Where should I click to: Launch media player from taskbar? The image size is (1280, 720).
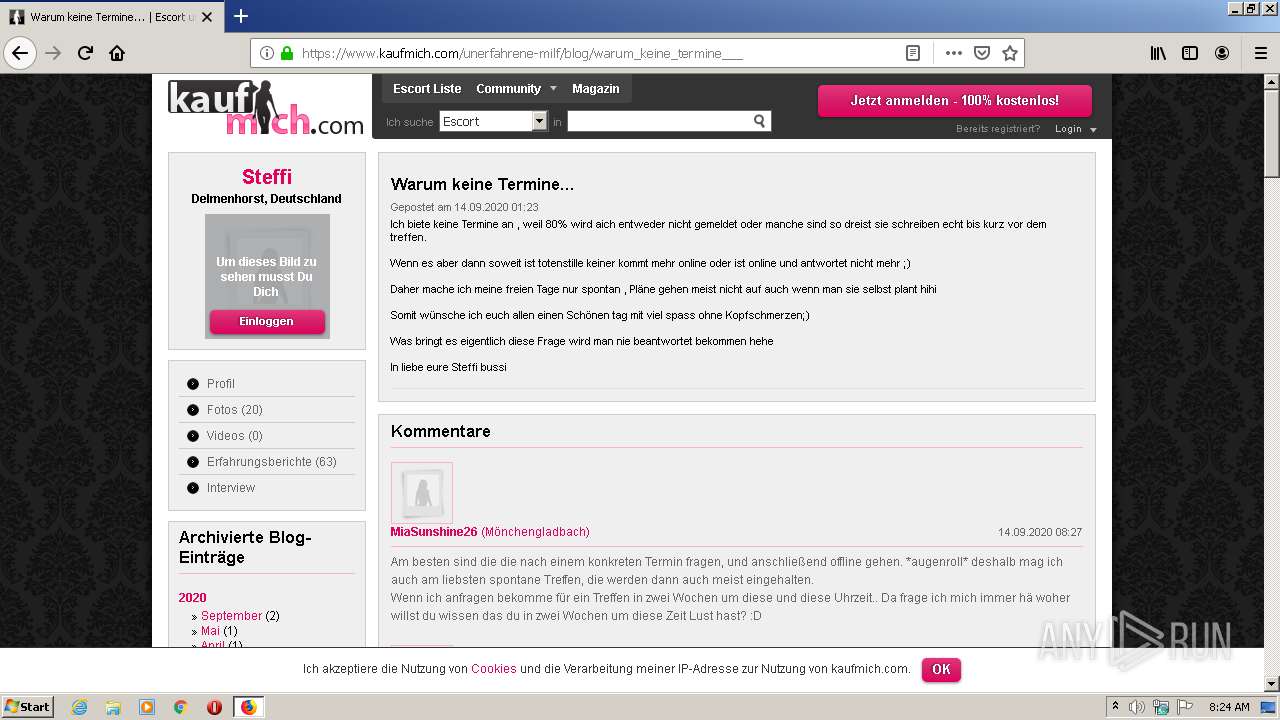coord(147,707)
